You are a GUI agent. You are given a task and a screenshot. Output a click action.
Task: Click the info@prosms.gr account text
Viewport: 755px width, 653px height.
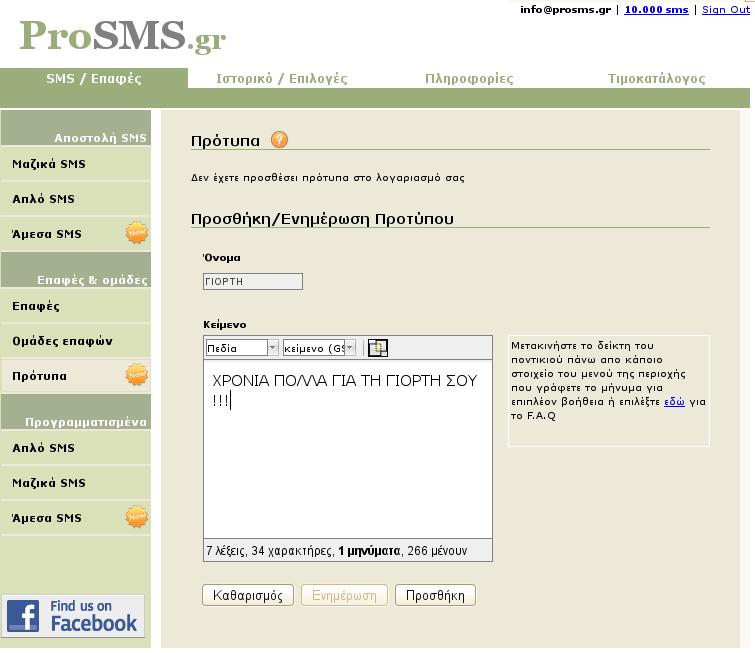click(x=565, y=10)
